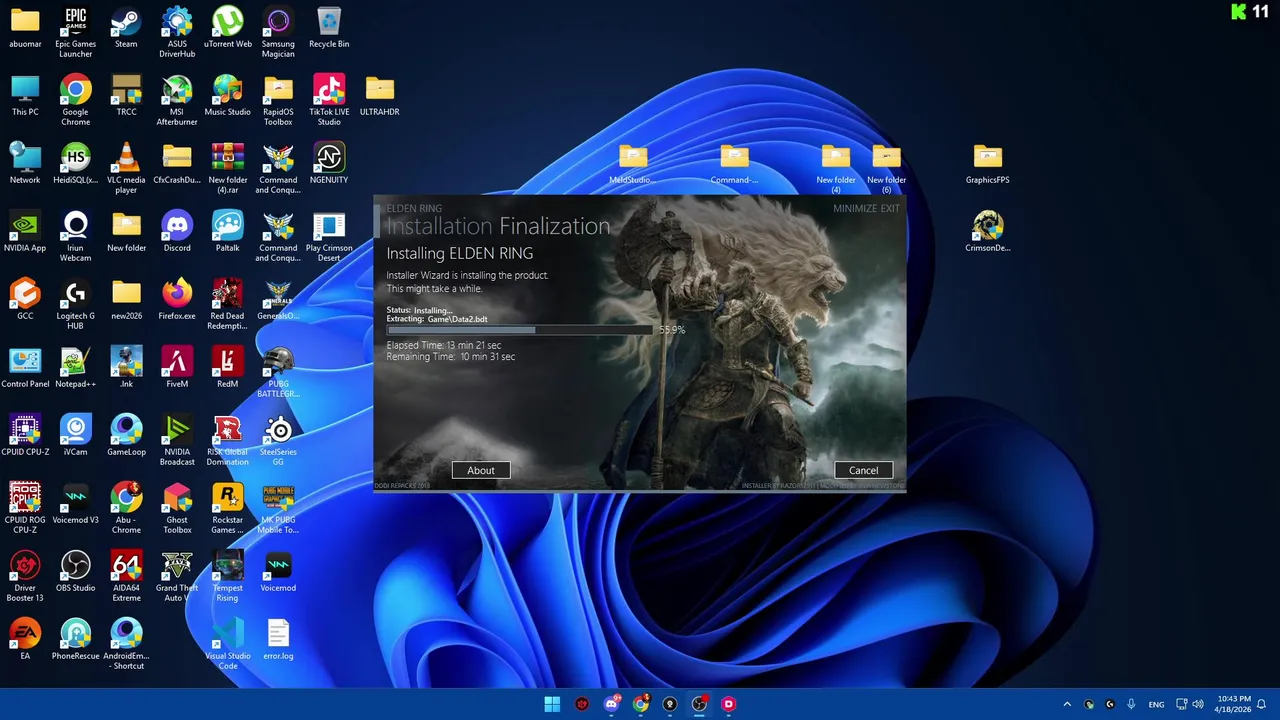Select the error.log file
This screenshot has width=1280, height=720.
point(278,640)
